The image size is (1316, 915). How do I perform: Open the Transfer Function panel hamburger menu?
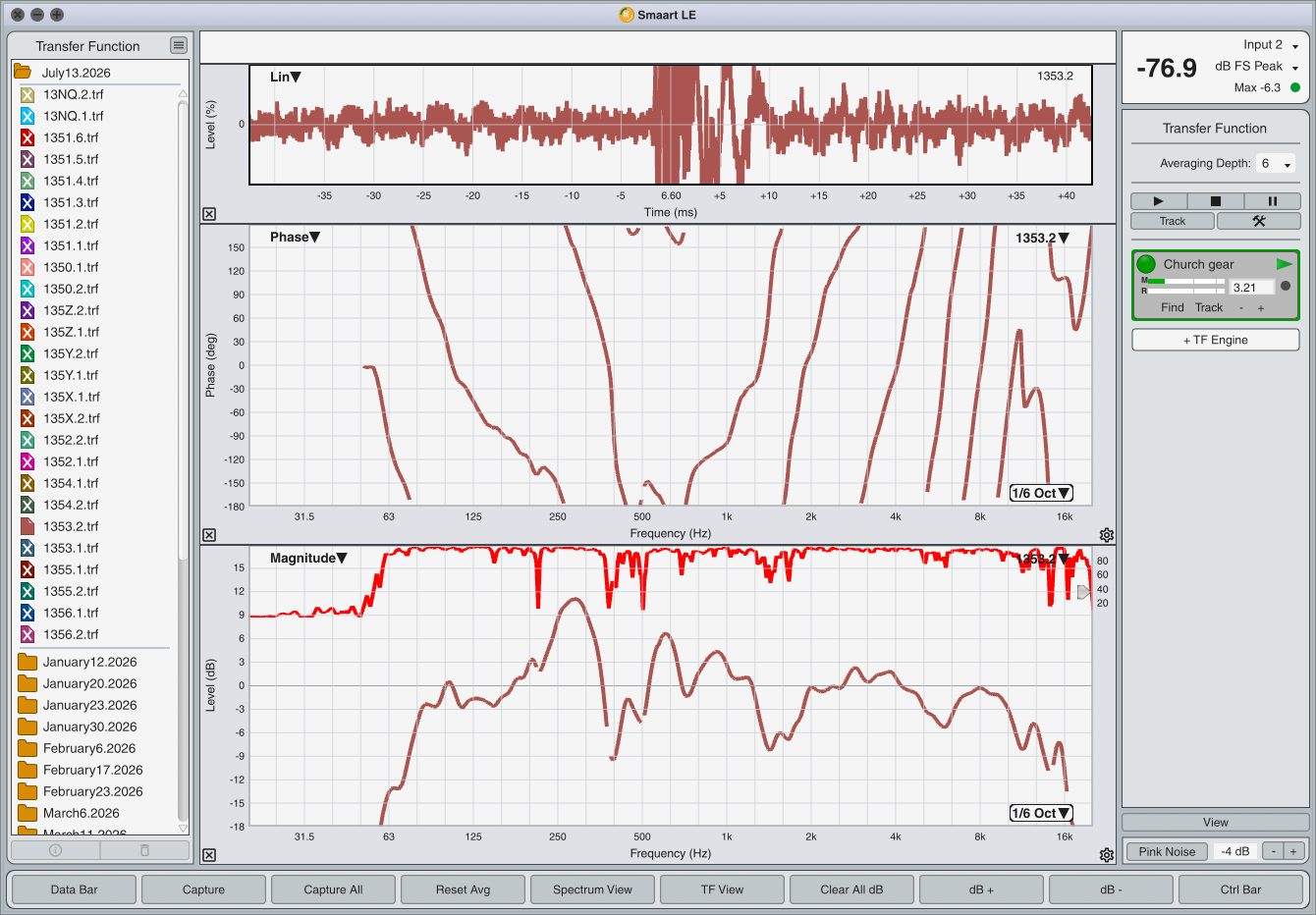pyautogui.click(x=178, y=45)
